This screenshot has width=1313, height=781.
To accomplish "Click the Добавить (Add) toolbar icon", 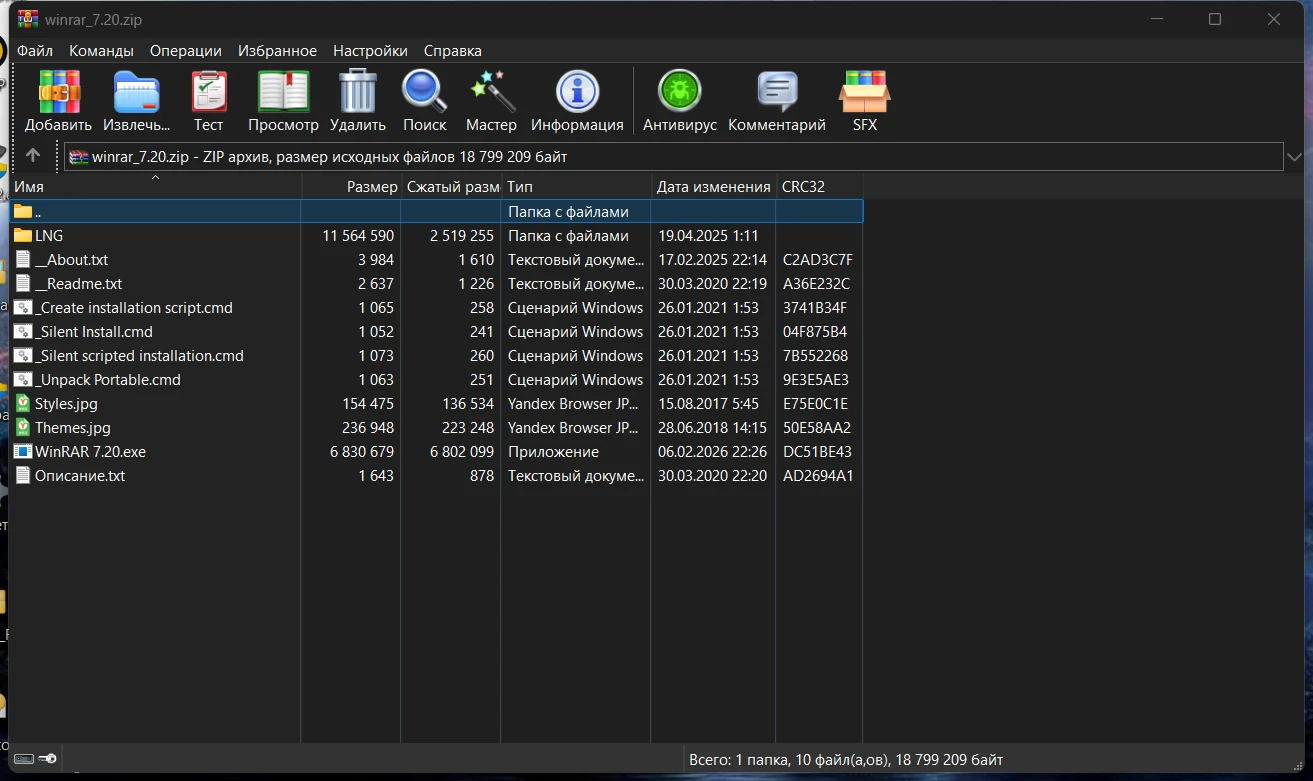I will [x=58, y=93].
